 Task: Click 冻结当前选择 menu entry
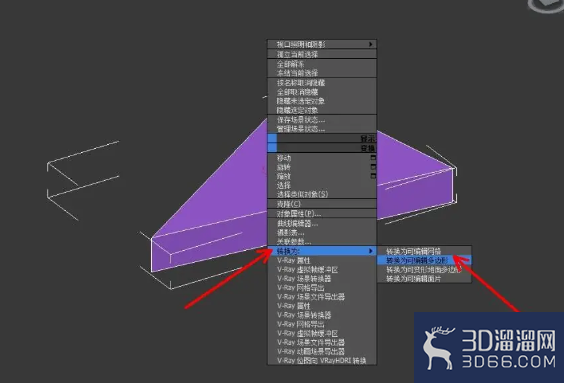tap(322, 73)
